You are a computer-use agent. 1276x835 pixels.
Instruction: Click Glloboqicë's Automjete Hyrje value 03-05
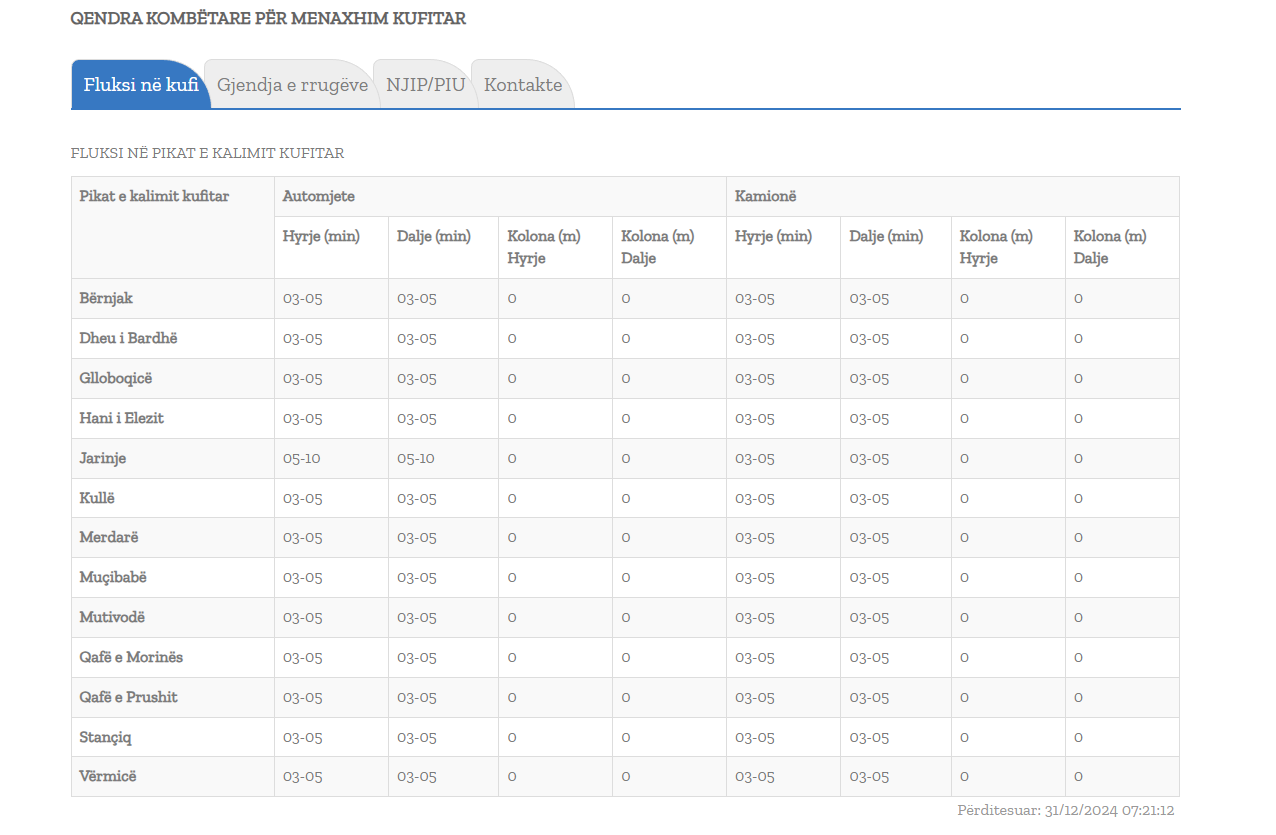pos(303,378)
